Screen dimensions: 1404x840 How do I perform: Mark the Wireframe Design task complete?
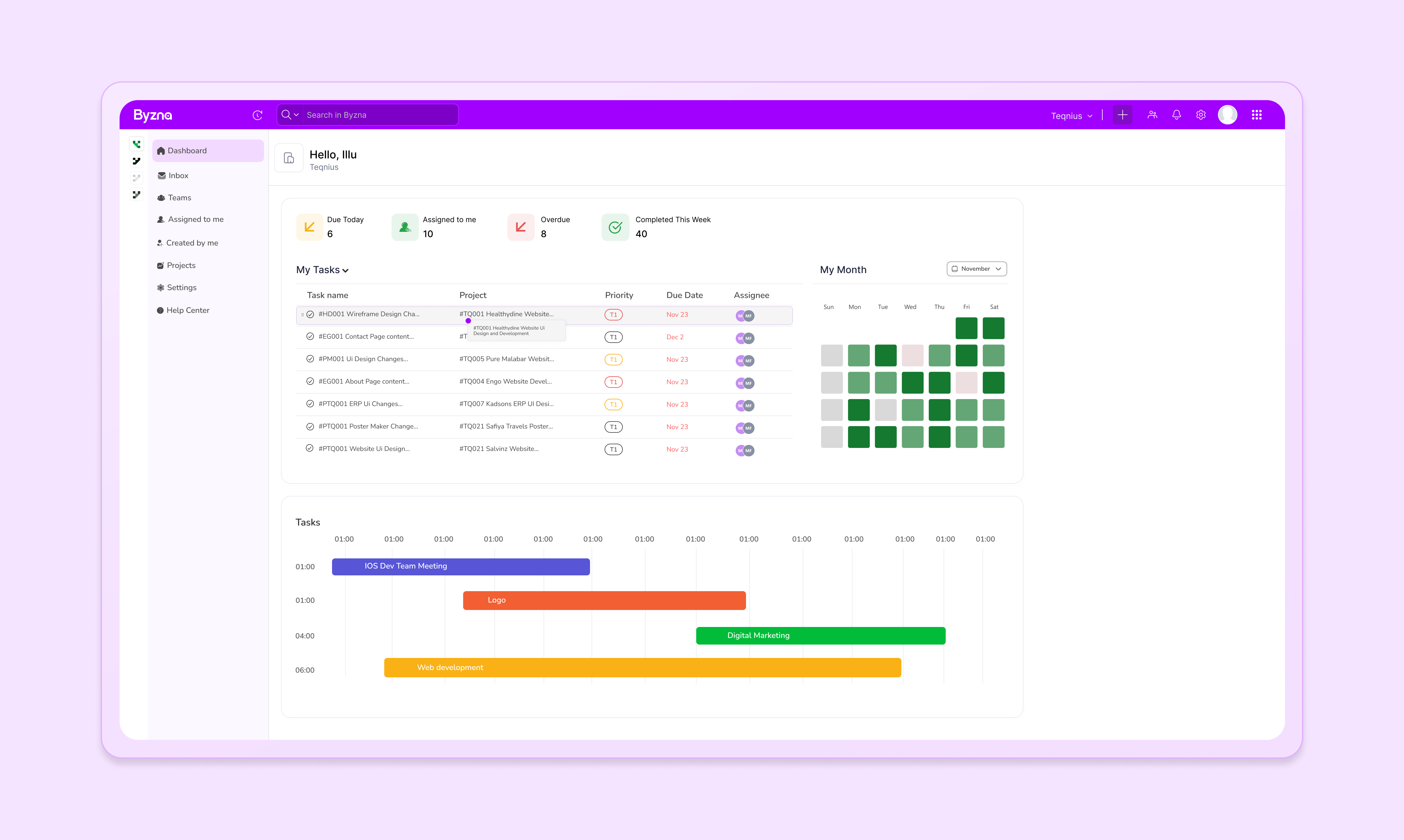click(x=310, y=315)
